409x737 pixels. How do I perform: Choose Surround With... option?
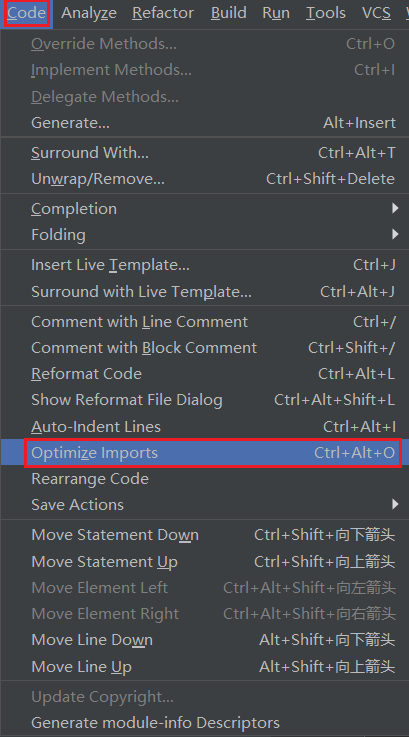[204, 153]
